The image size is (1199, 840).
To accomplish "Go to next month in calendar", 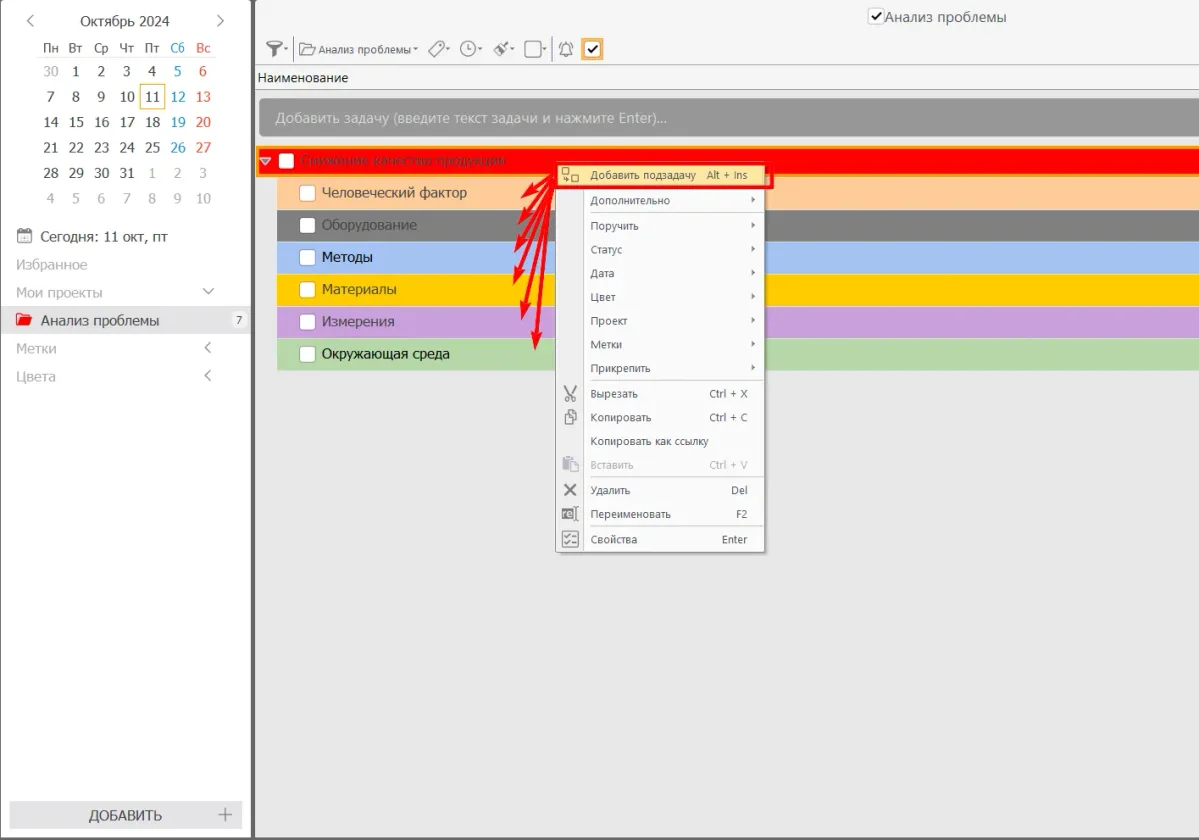I will click(x=220, y=21).
